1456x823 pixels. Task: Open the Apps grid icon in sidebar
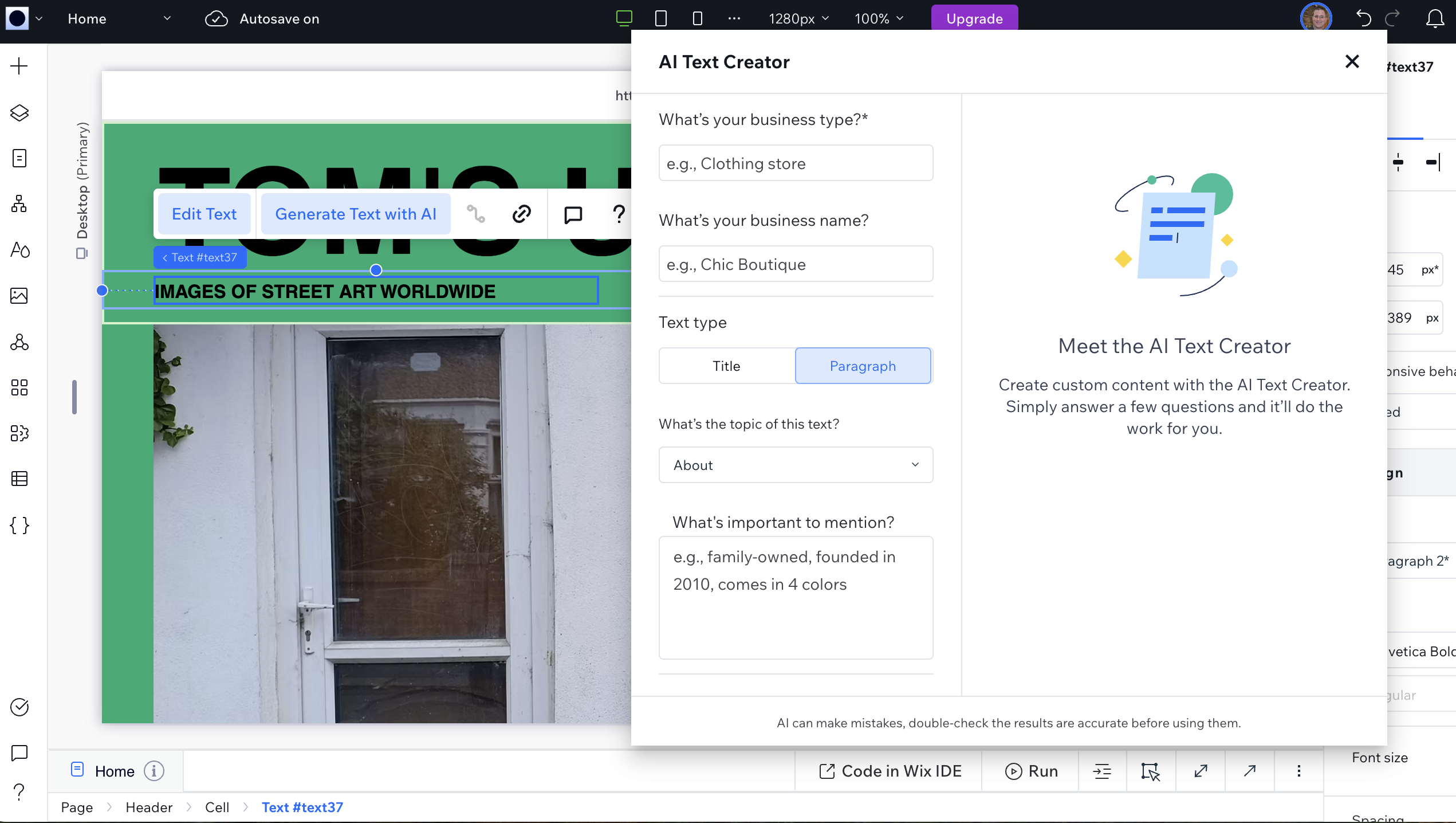click(x=19, y=387)
